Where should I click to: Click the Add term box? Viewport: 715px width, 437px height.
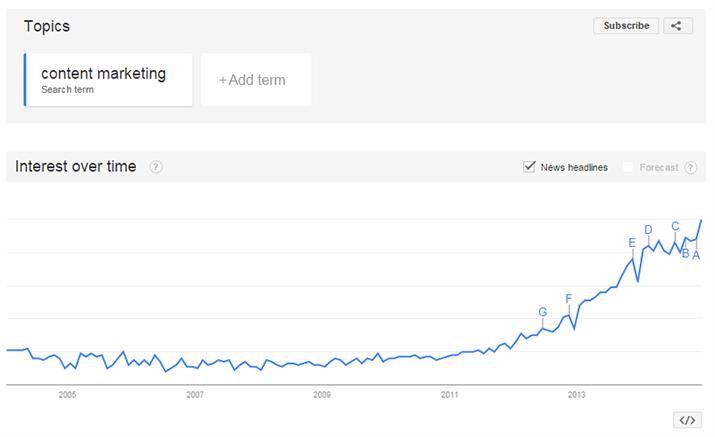point(256,80)
